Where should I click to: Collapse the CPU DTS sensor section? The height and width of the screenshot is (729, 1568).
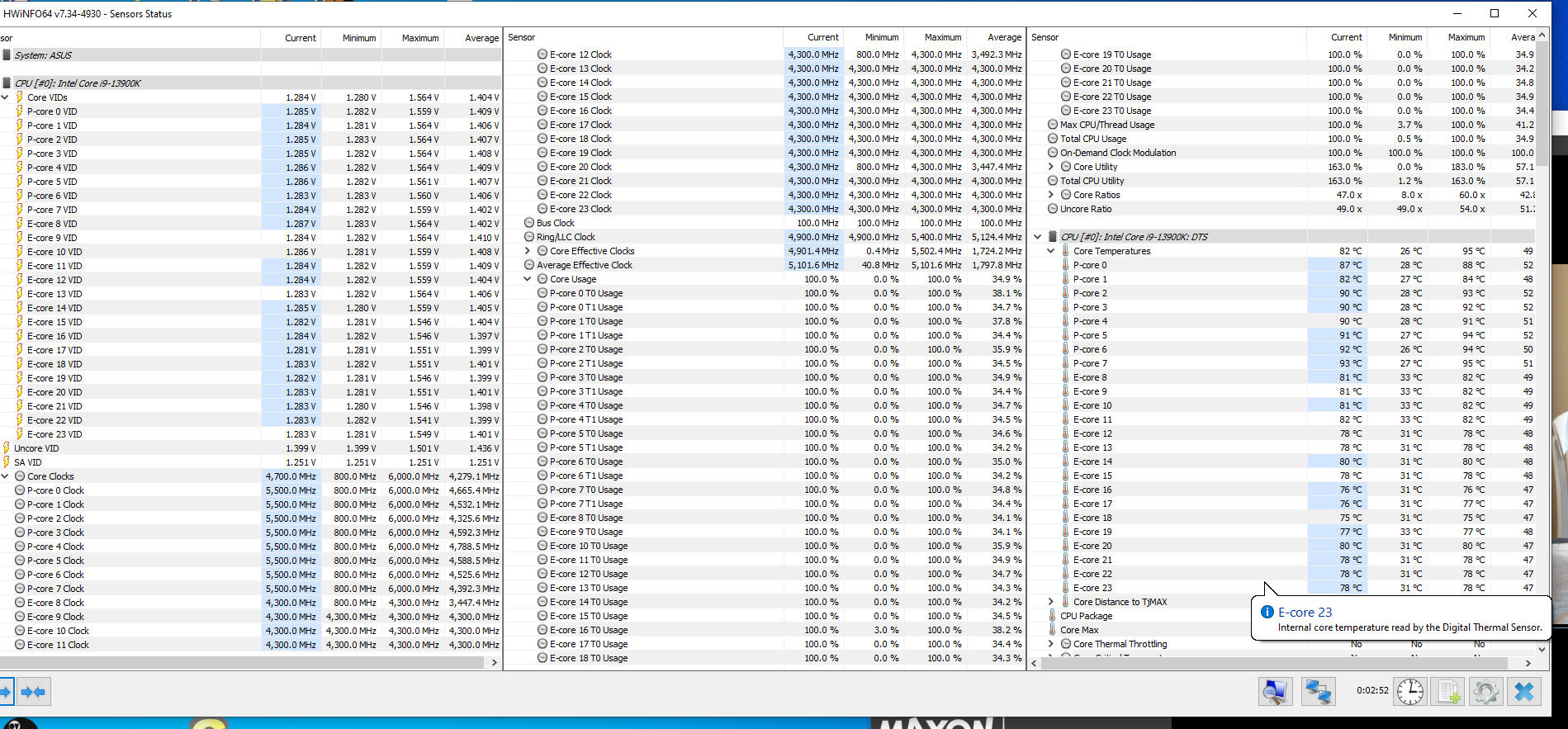click(1038, 237)
